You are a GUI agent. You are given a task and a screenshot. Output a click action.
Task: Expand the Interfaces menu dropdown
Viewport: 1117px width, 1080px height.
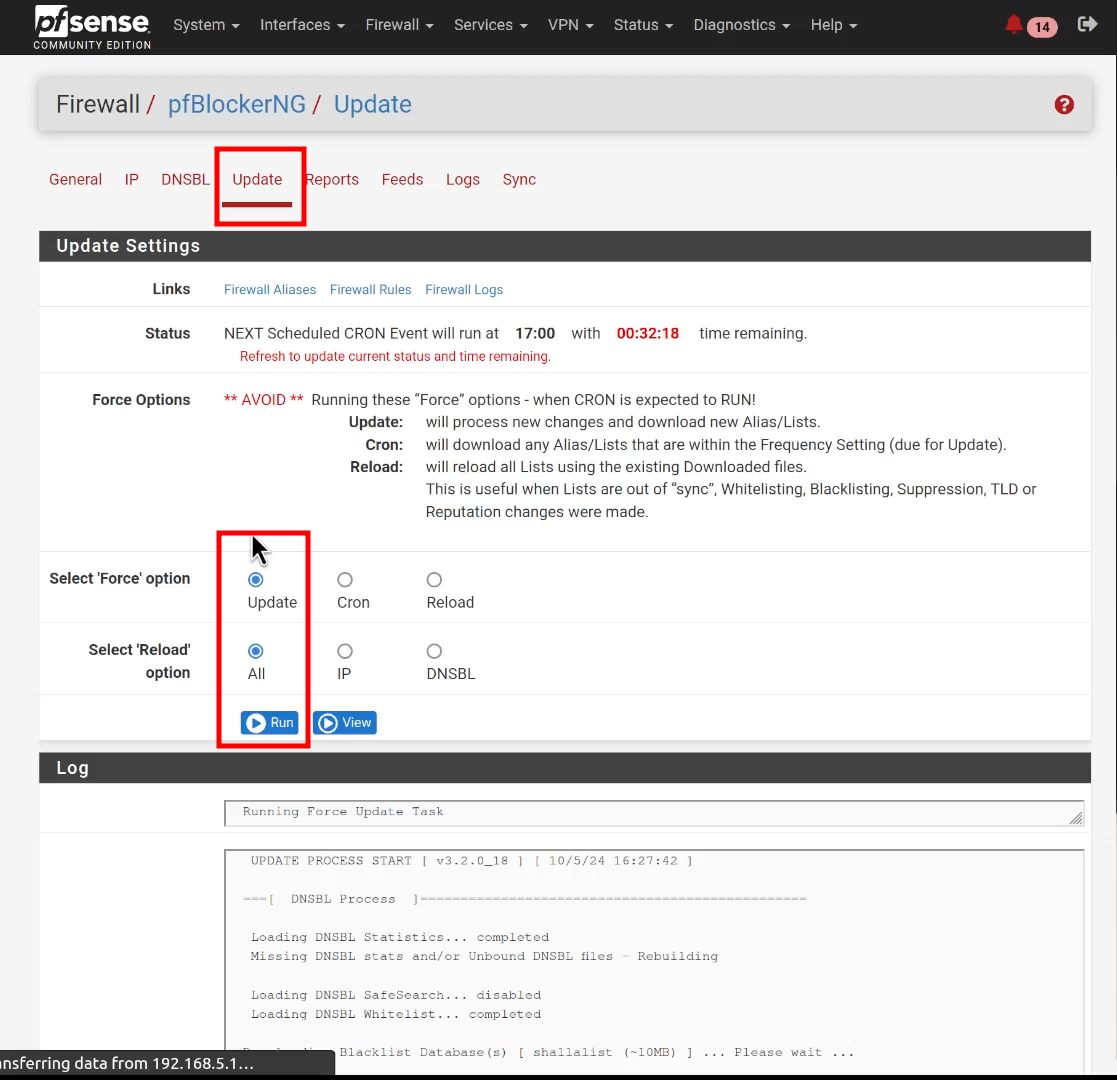tap(302, 25)
